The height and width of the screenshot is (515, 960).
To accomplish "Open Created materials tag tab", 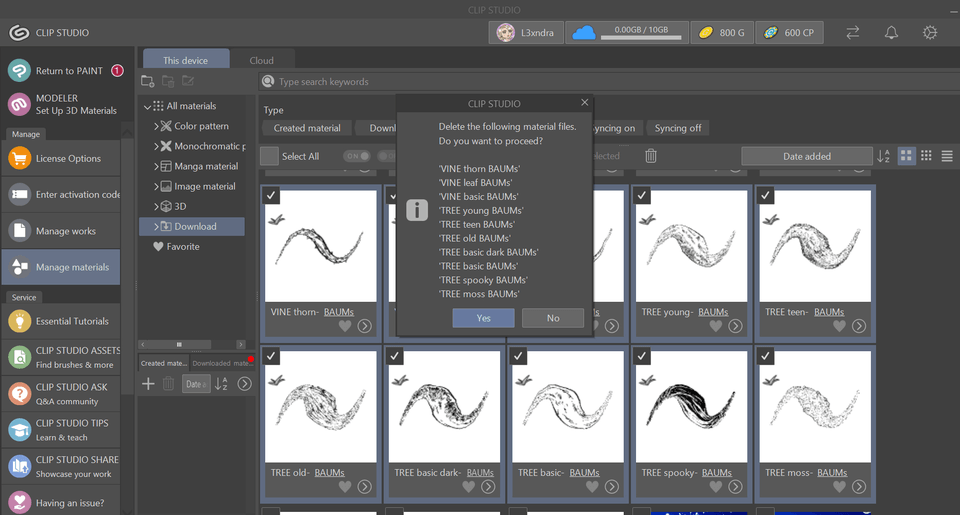I will pos(163,363).
